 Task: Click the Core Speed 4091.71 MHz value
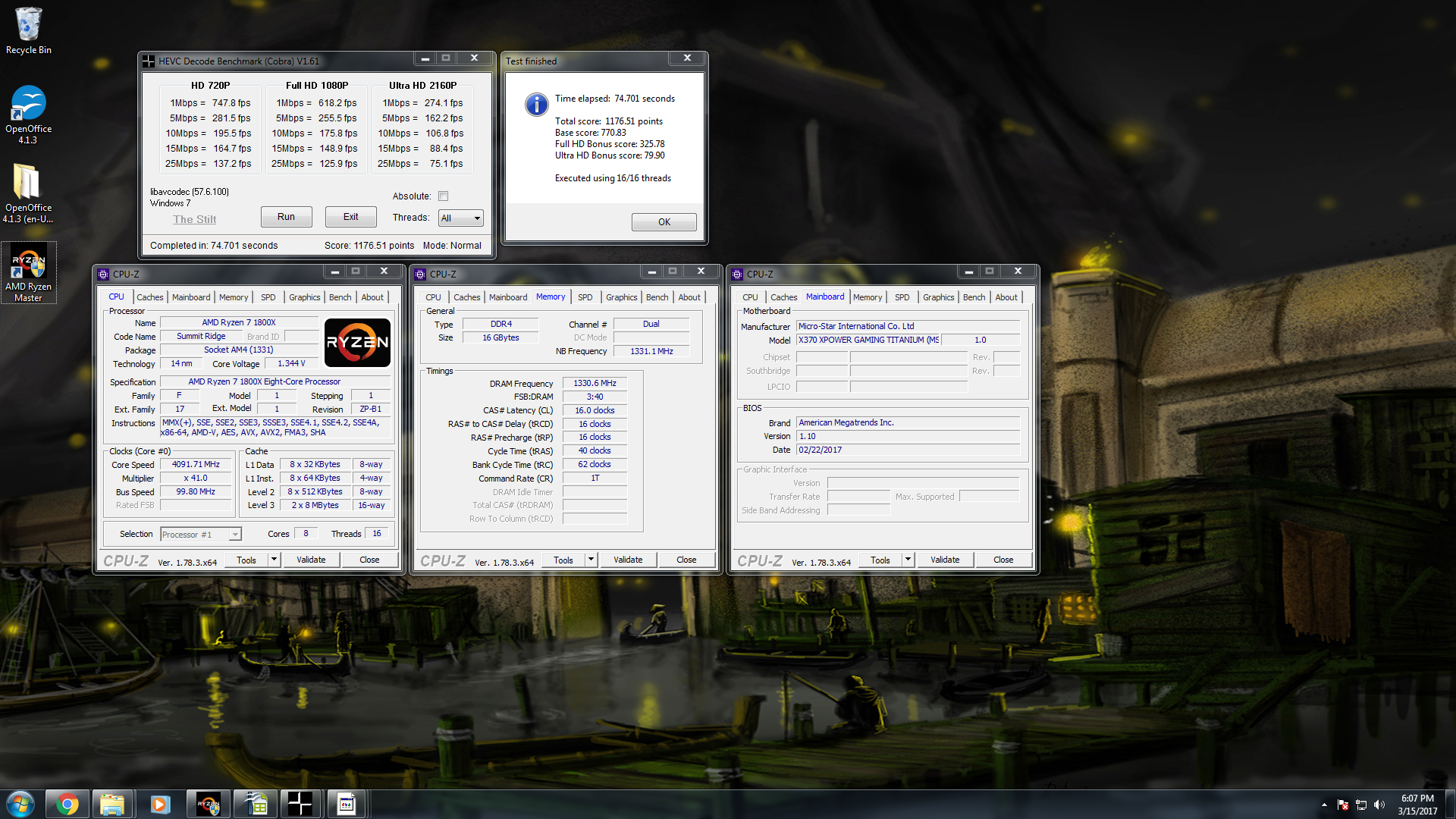point(196,465)
